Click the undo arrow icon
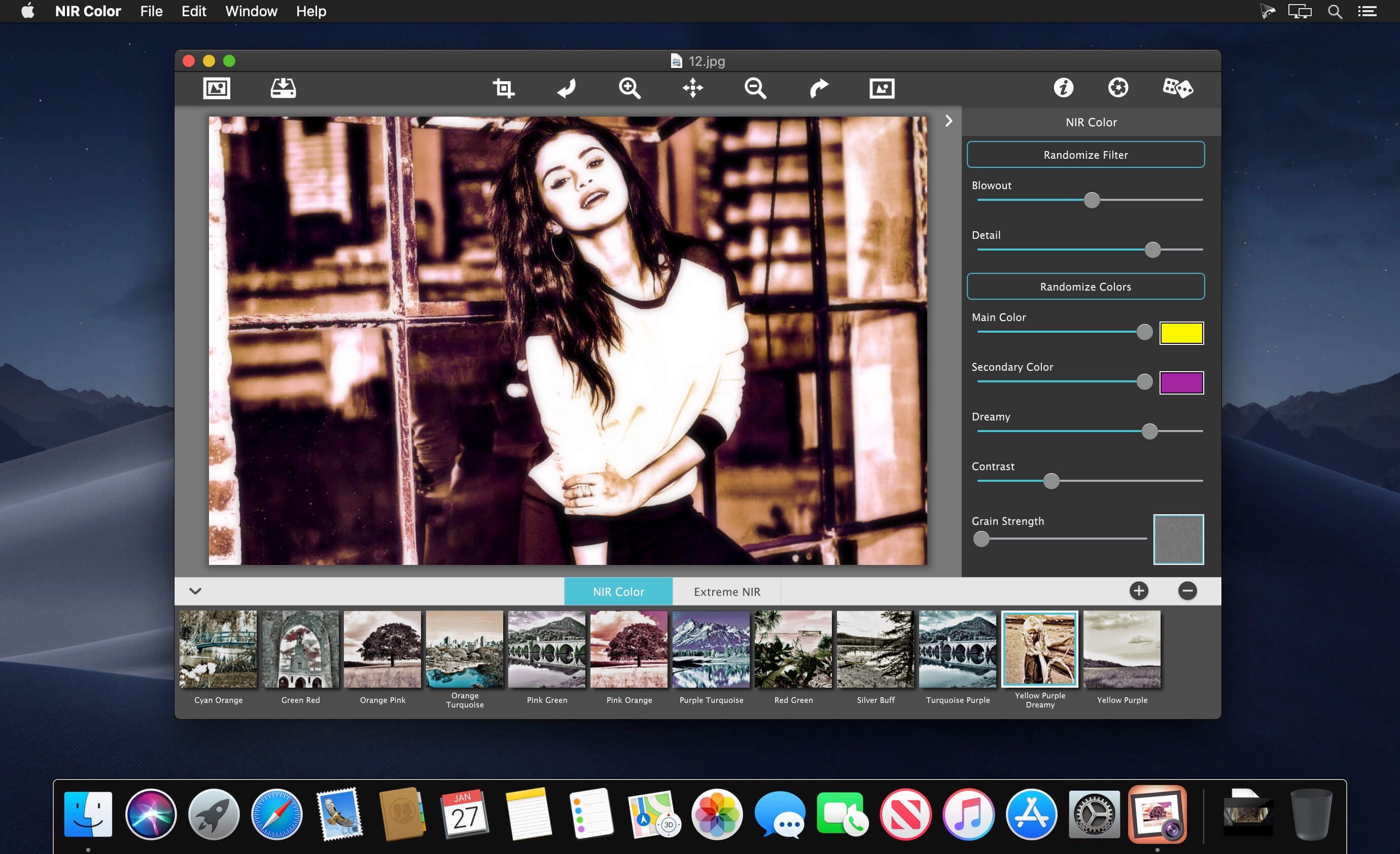1400x854 pixels. click(x=567, y=88)
